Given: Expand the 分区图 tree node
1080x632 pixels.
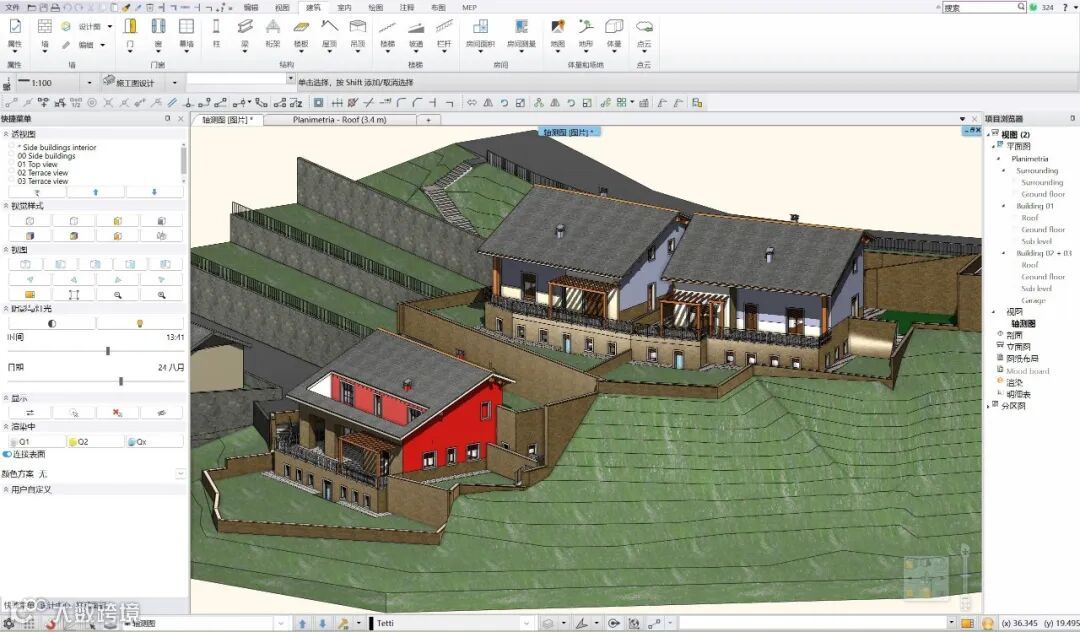Looking at the screenshot, I should click(988, 406).
